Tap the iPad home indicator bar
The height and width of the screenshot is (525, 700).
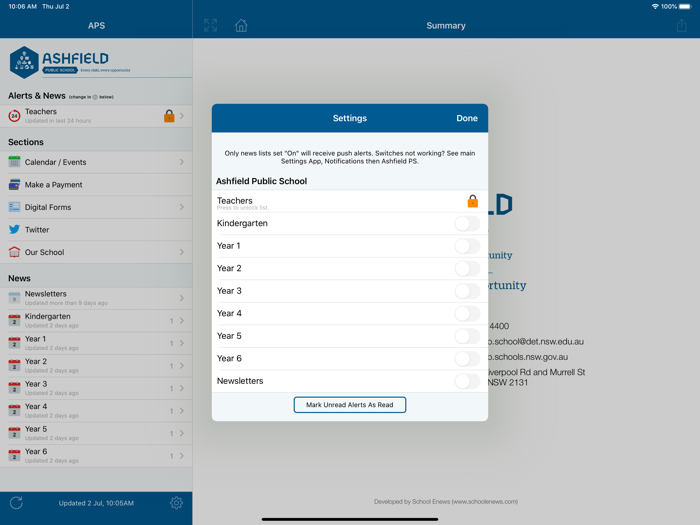pyautogui.click(x=350, y=519)
